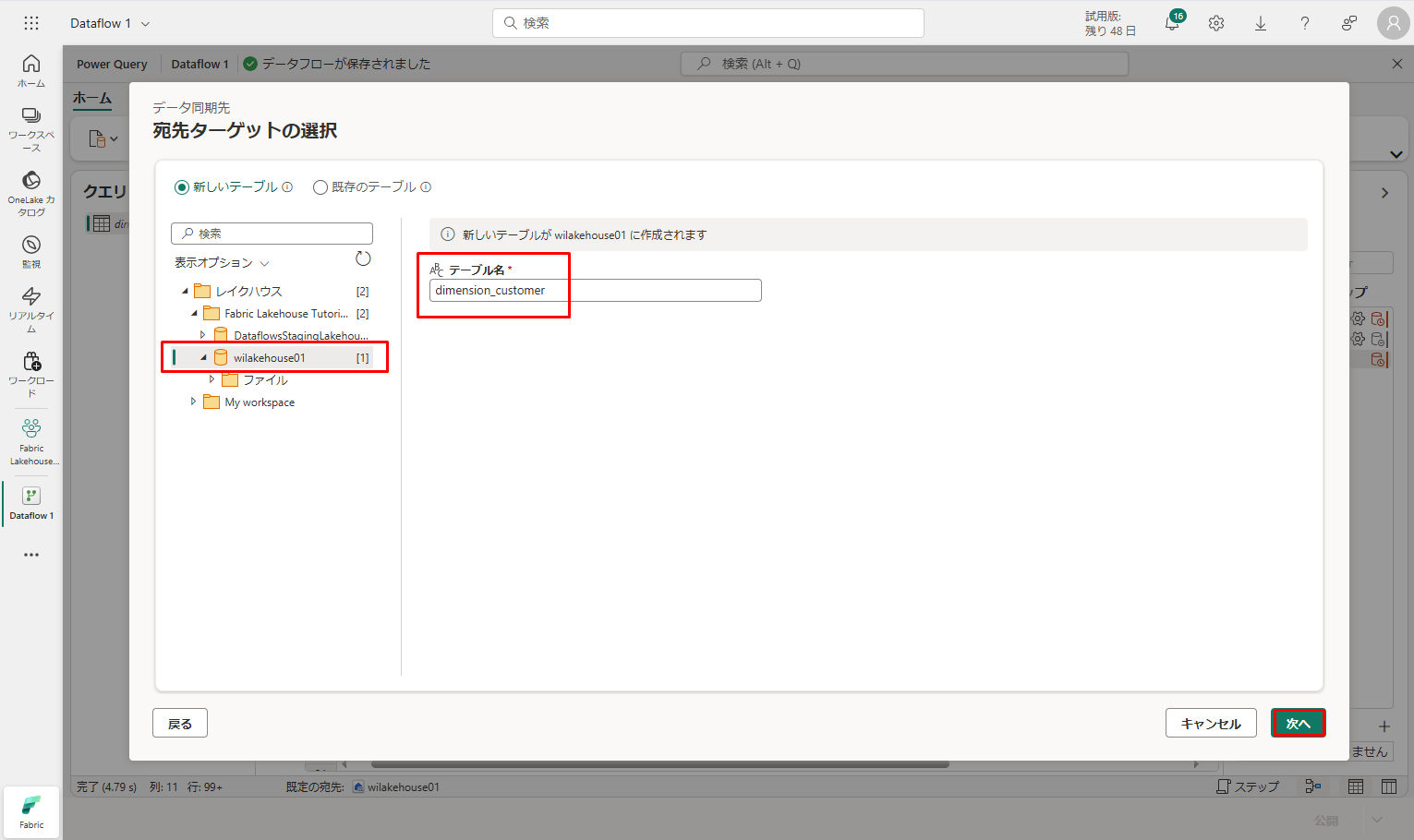Open settings gear in top bar
1414x840 pixels.
1216,23
